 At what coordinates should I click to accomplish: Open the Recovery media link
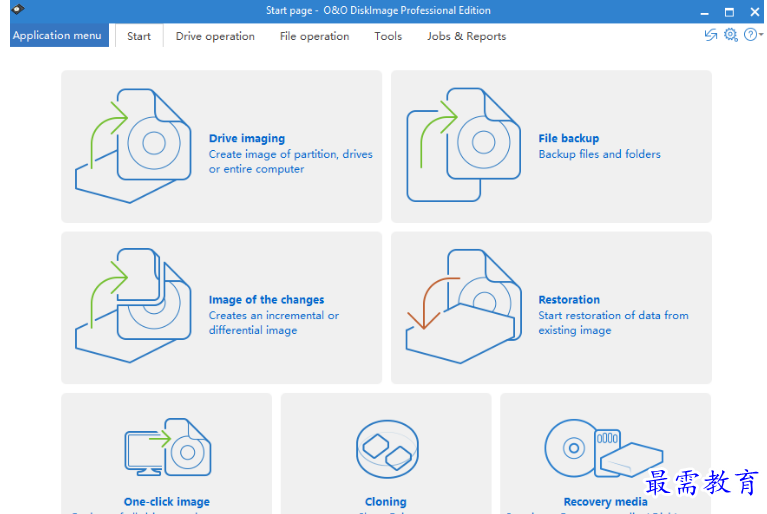tap(606, 502)
